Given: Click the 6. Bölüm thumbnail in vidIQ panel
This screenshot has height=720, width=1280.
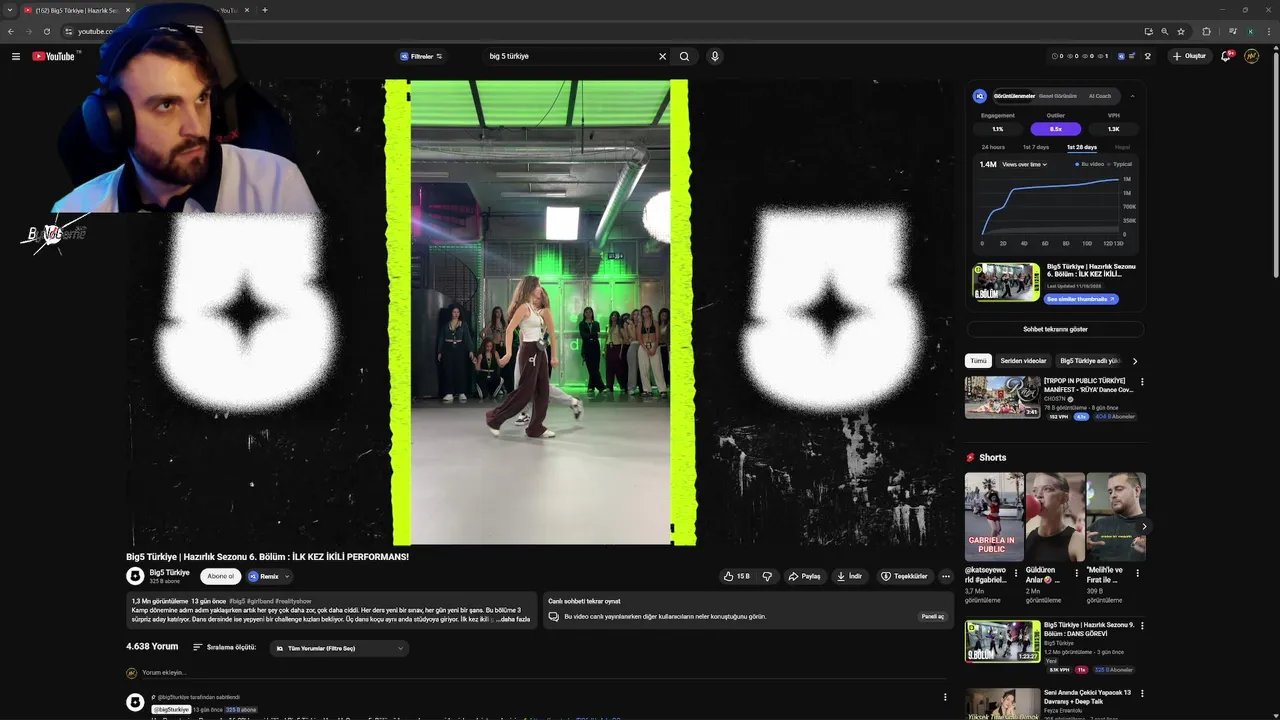Looking at the screenshot, I should pyautogui.click(x=1007, y=282).
